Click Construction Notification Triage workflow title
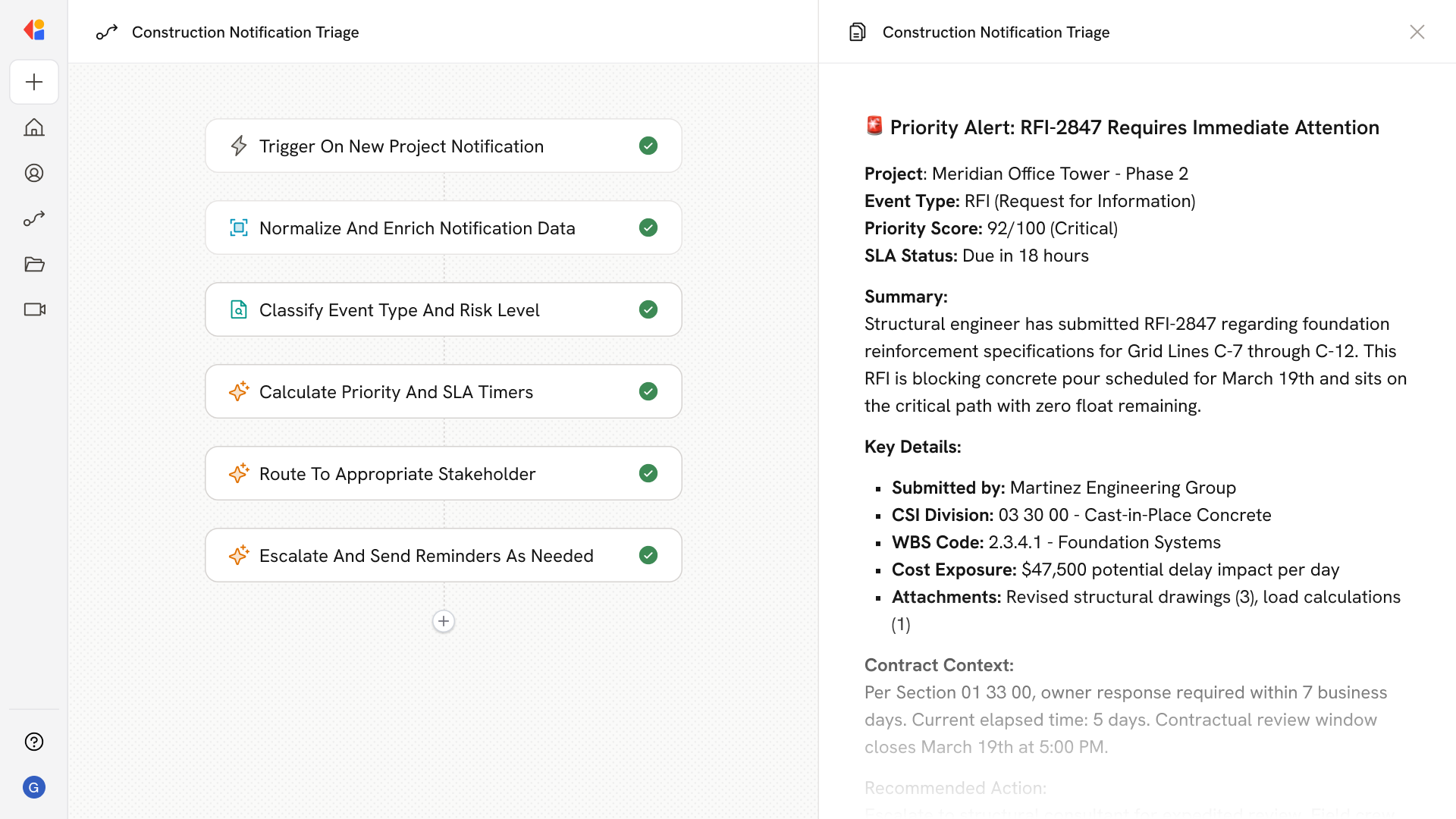1456x819 pixels. point(245,32)
